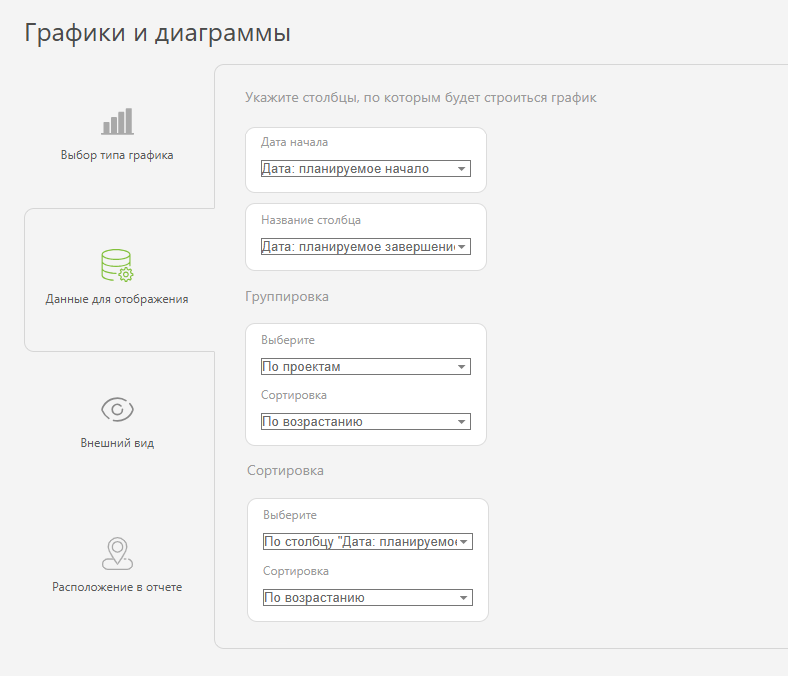This screenshot has width=788, height=676.
Task: Click the map pin location icon
Action: coord(117,553)
